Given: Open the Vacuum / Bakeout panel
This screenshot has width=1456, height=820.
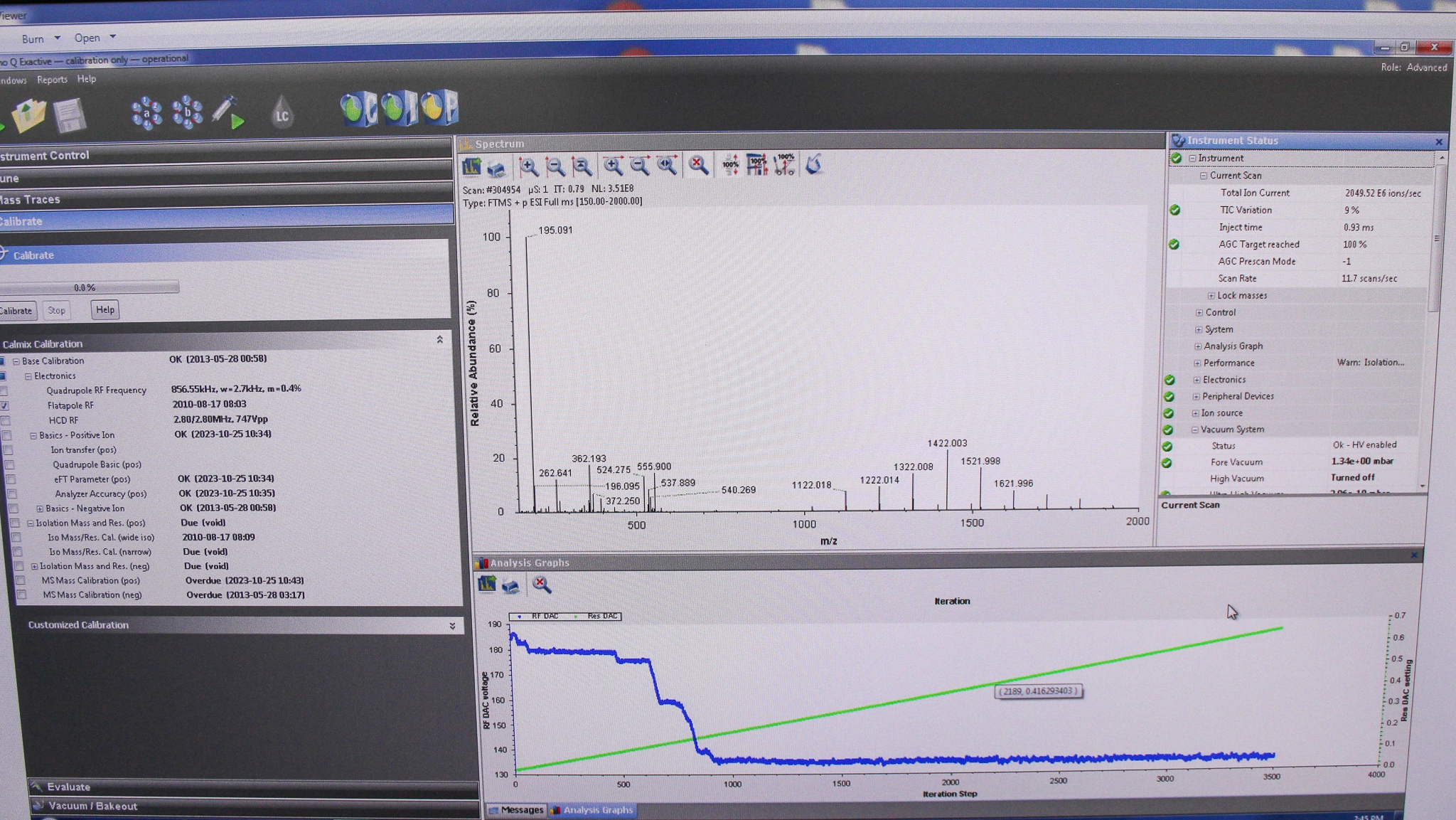Looking at the screenshot, I should point(254,806).
